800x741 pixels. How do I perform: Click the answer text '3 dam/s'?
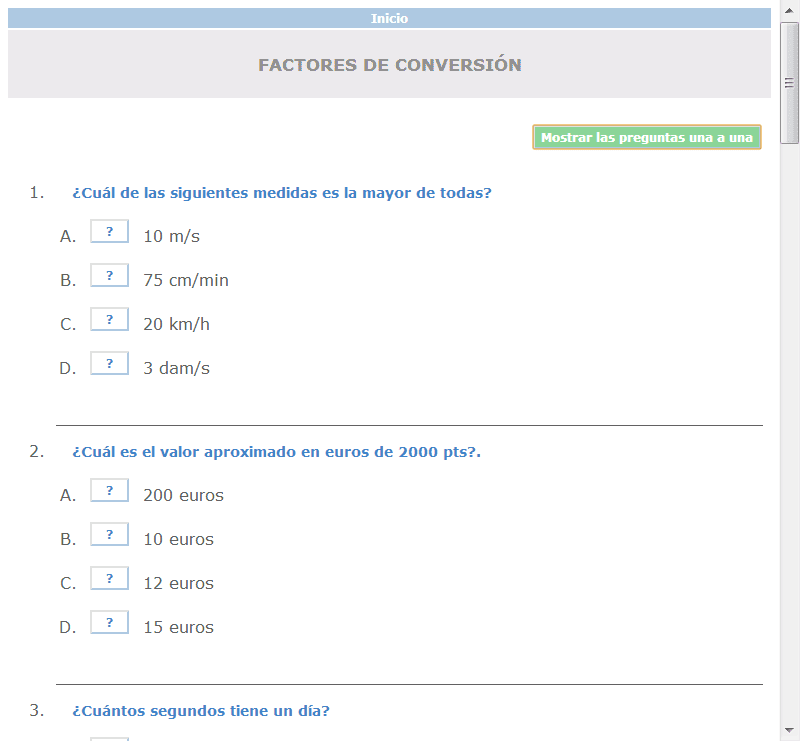point(176,368)
